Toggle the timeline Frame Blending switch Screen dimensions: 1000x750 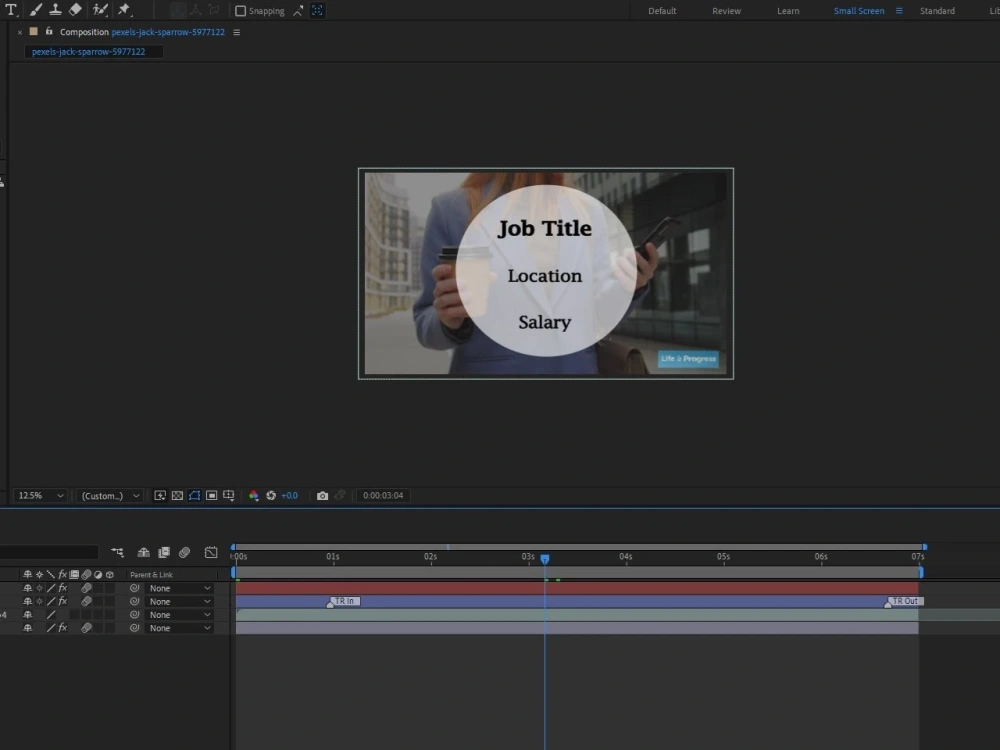(164, 552)
